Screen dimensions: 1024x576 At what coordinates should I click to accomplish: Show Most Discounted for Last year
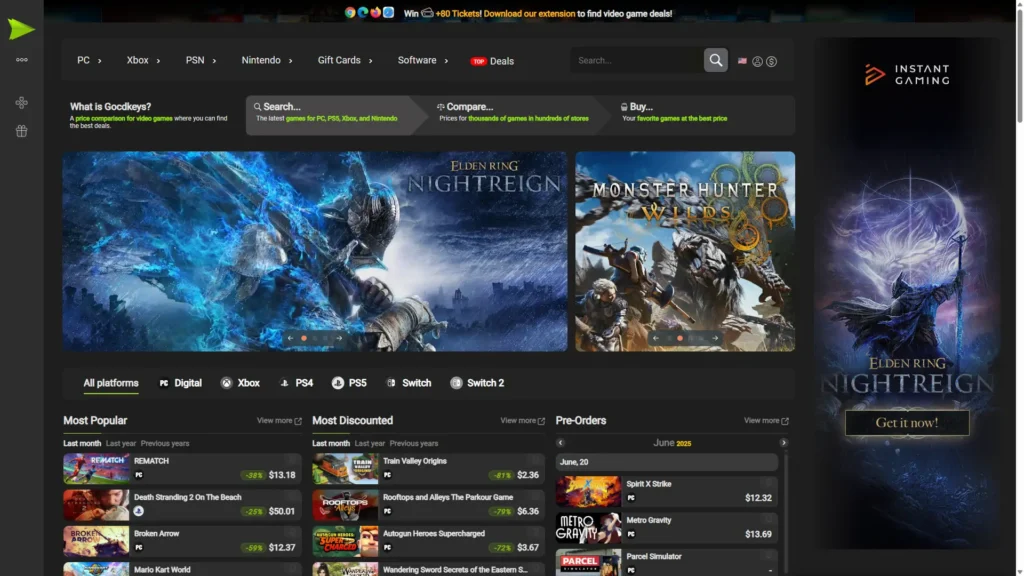[x=370, y=443]
